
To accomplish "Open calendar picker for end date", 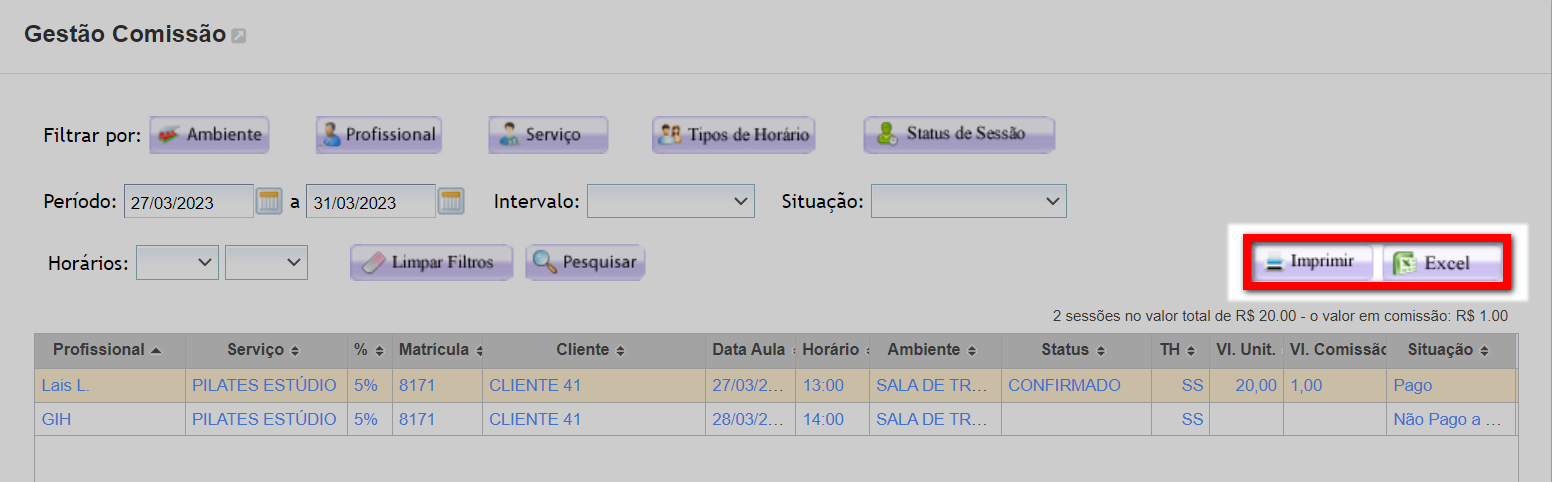I will click(451, 201).
